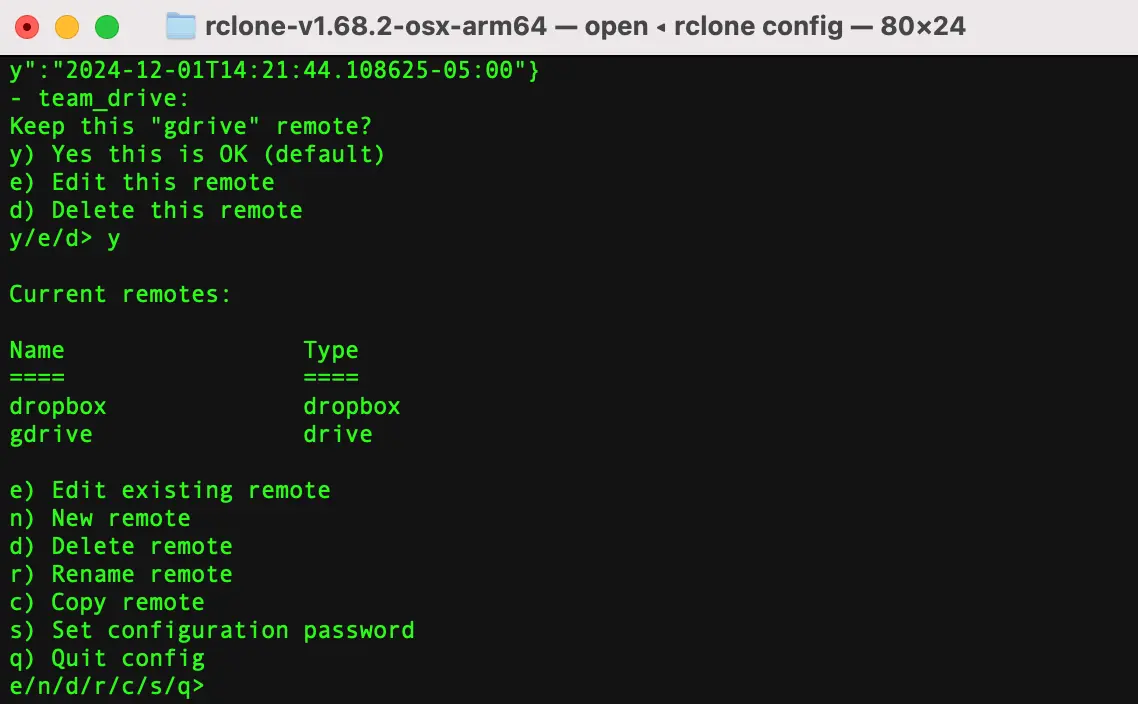Click the 'Edit existing remote' menu line

pos(170,491)
